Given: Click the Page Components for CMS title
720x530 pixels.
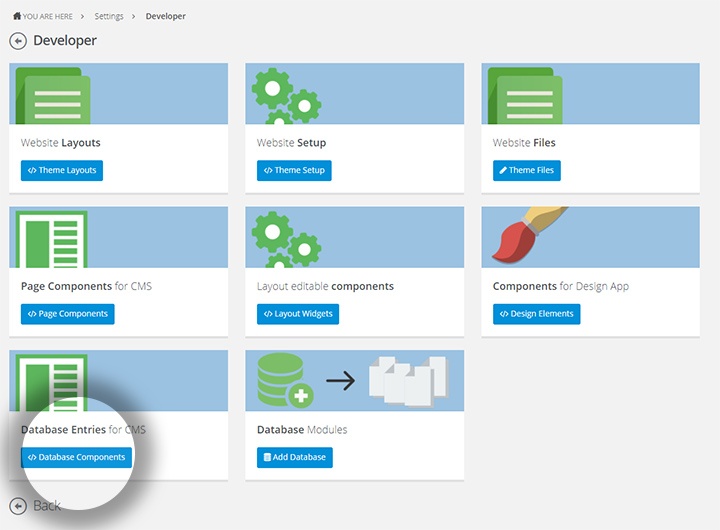Looking at the screenshot, I should (x=86, y=287).
